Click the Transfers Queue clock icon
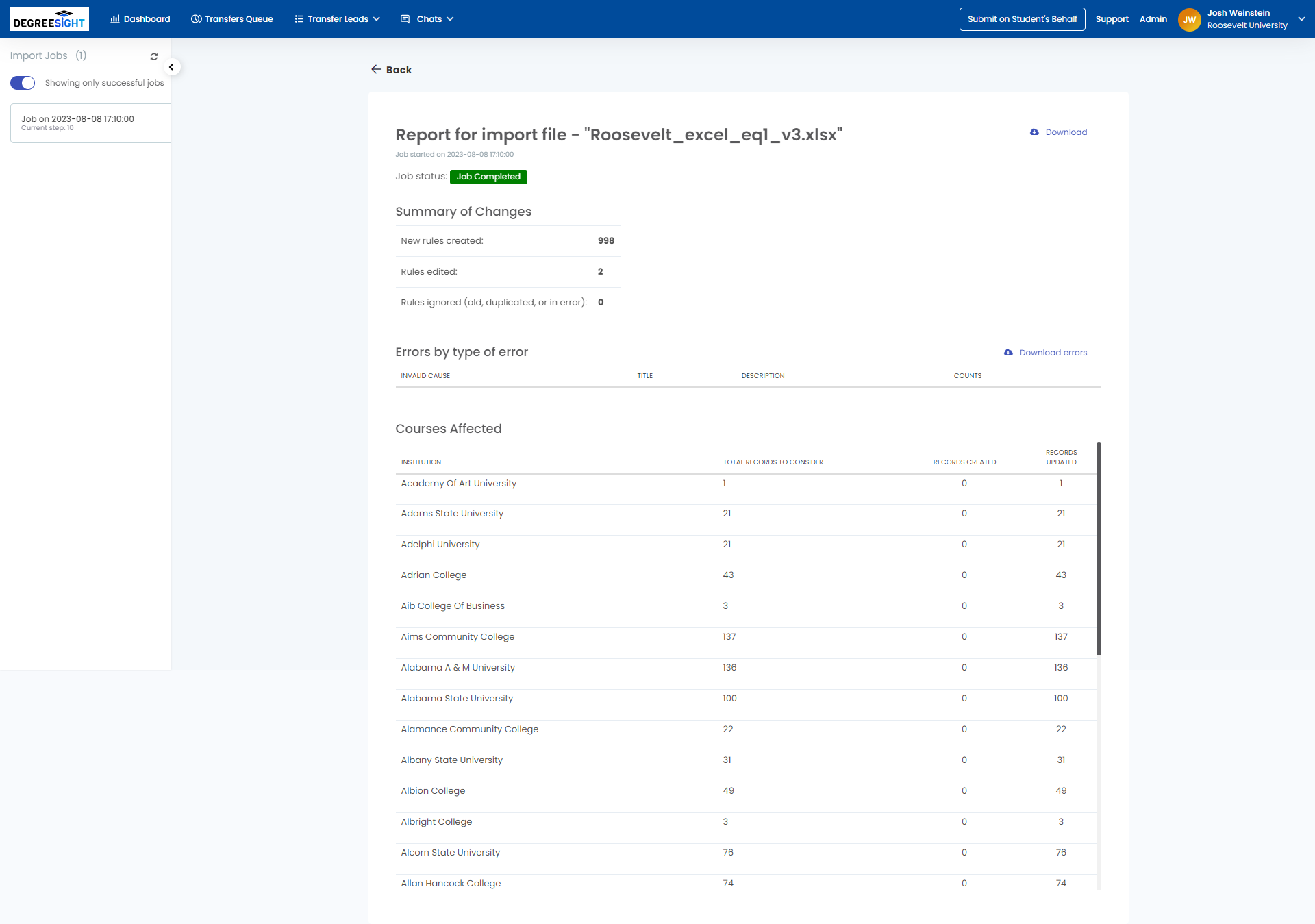This screenshot has height=924, width=1315. [x=196, y=19]
